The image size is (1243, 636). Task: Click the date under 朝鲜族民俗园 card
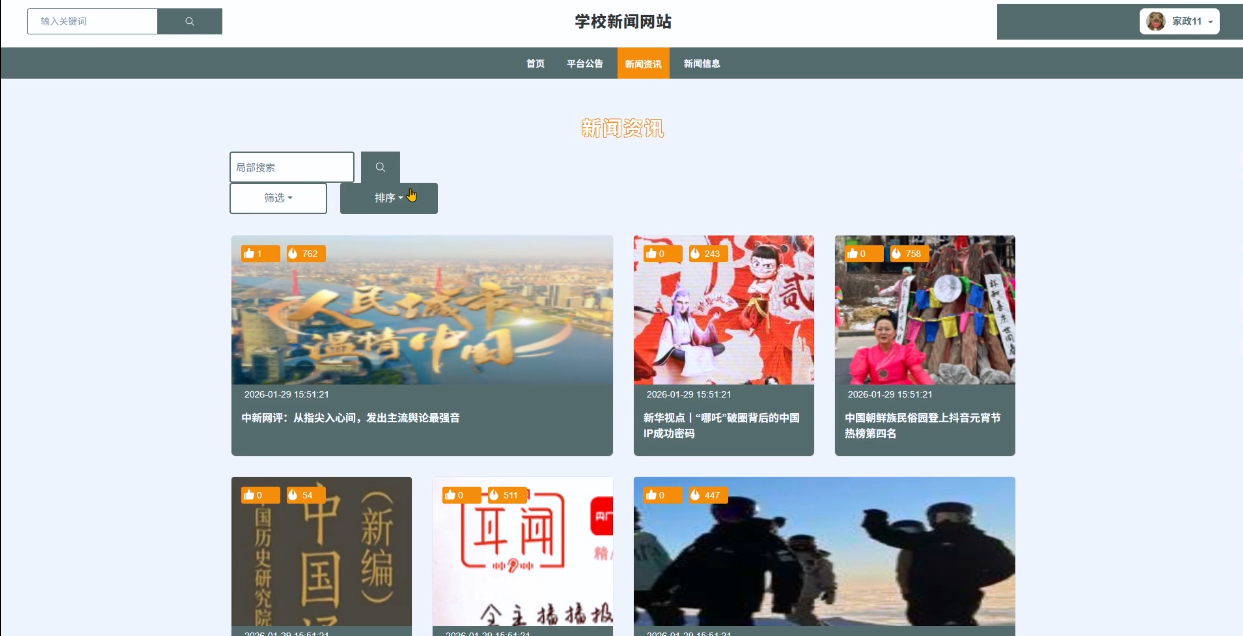click(890, 395)
